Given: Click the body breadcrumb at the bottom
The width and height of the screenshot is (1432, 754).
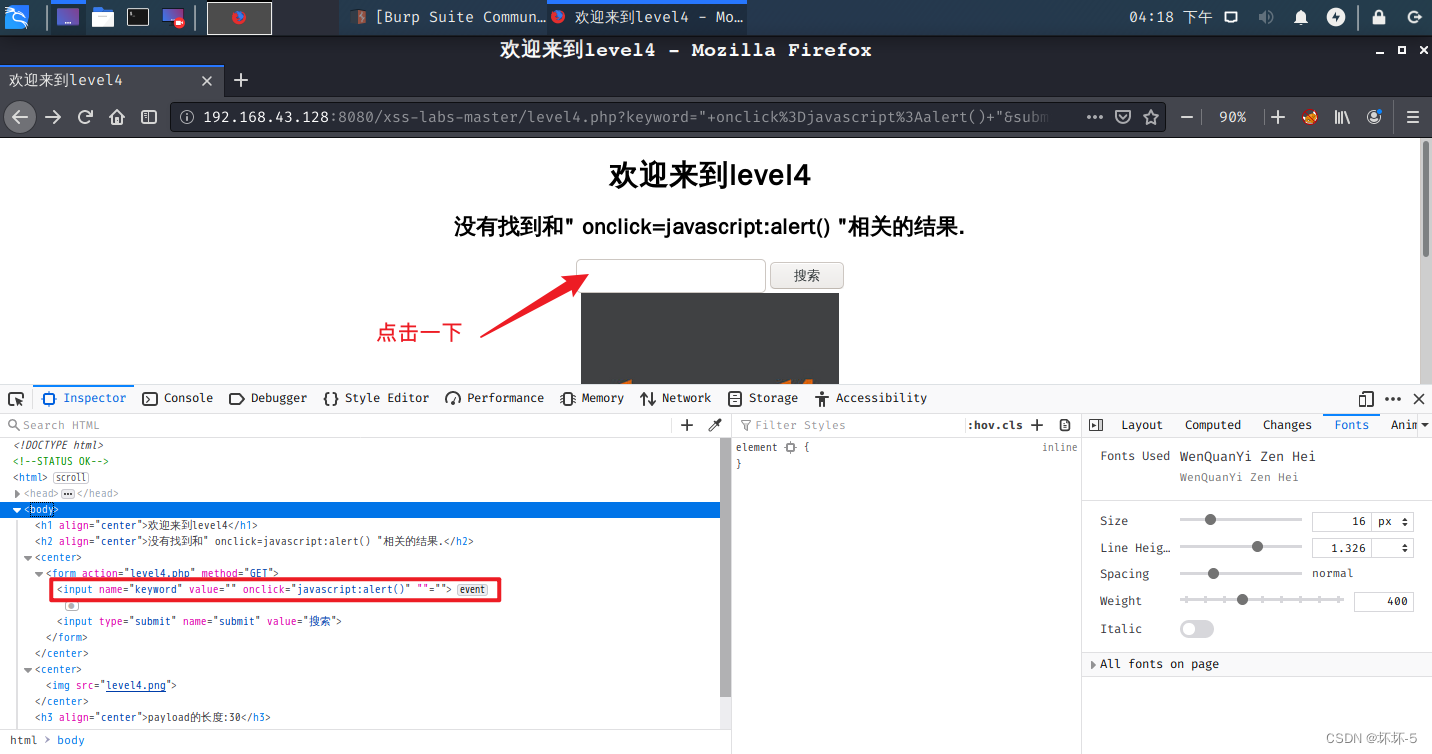Looking at the screenshot, I should (x=70, y=739).
